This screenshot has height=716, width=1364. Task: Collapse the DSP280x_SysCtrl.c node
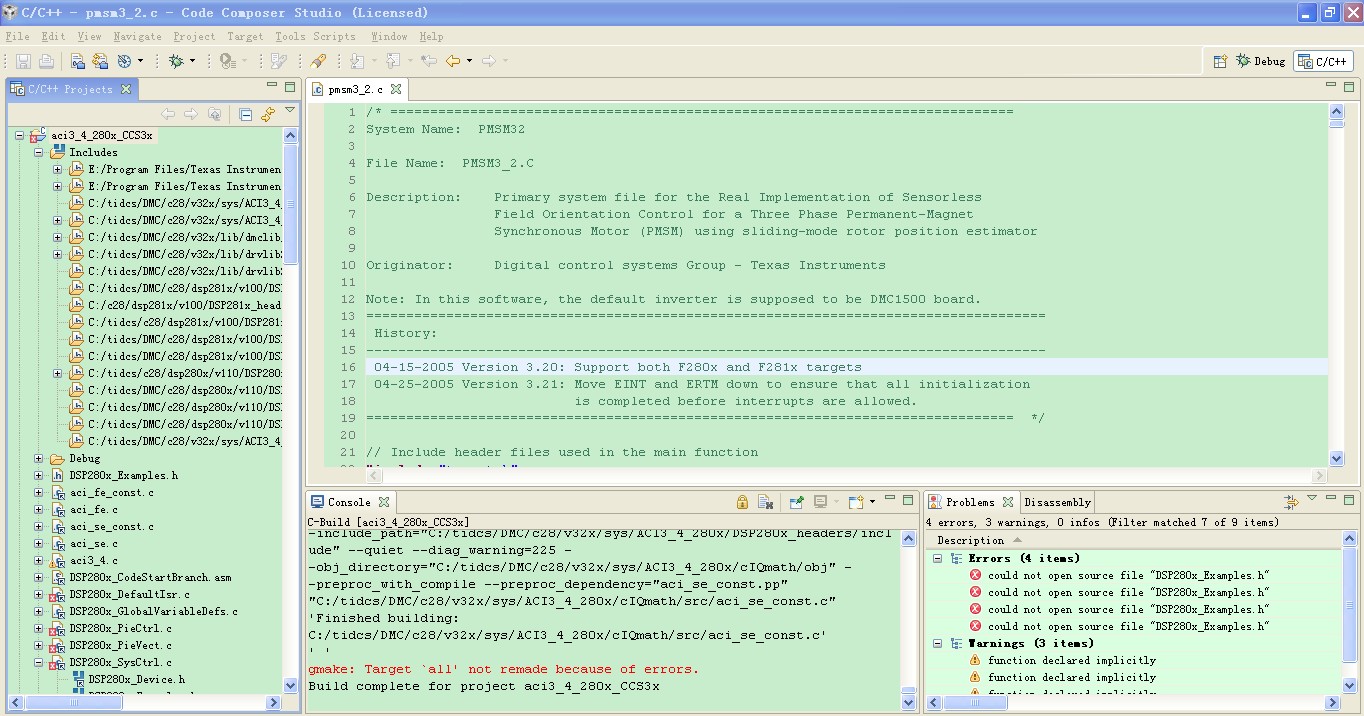pyautogui.click(x=38, y=662)
